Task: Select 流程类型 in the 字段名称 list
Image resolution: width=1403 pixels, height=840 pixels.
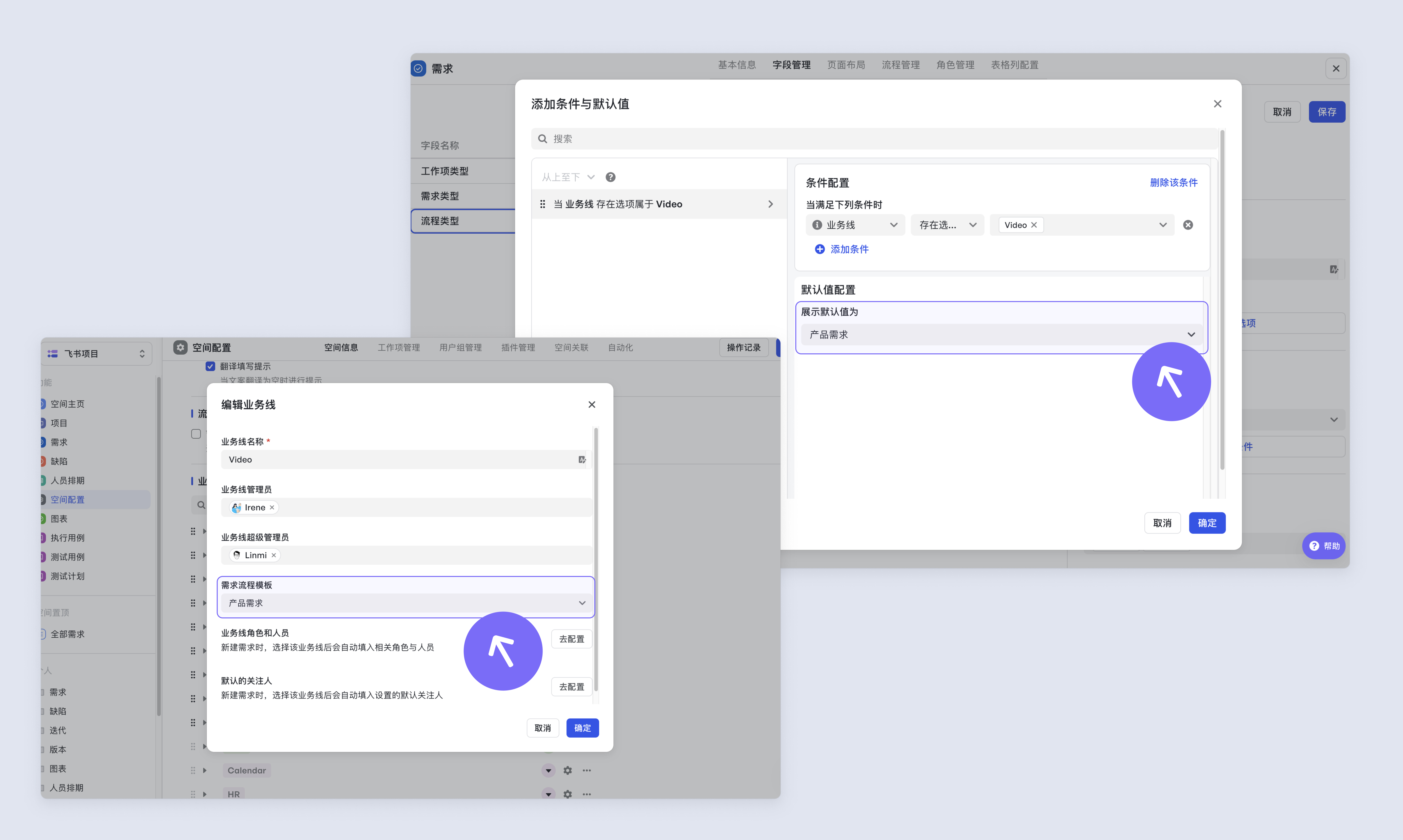Action: click(x=463, y=221)
